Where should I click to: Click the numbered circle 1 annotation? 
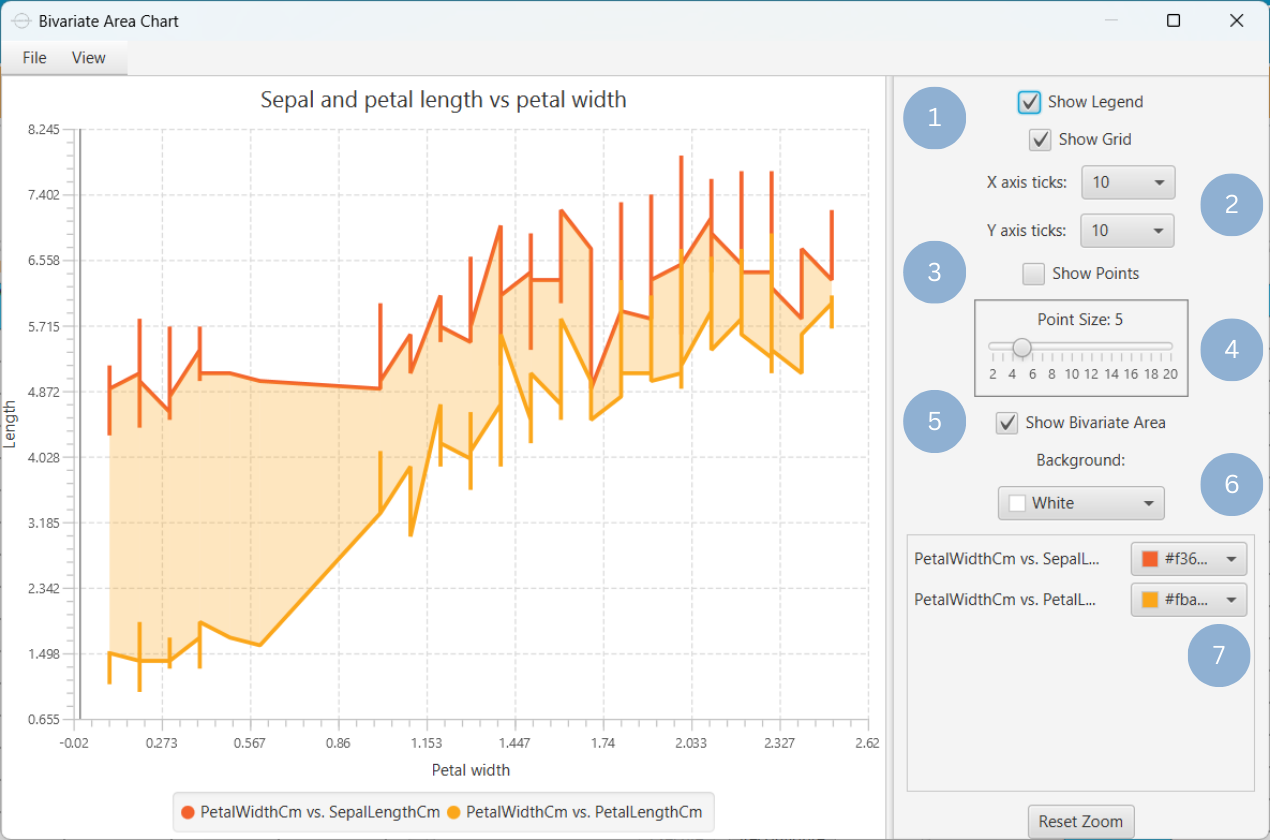tap(934, 118)
